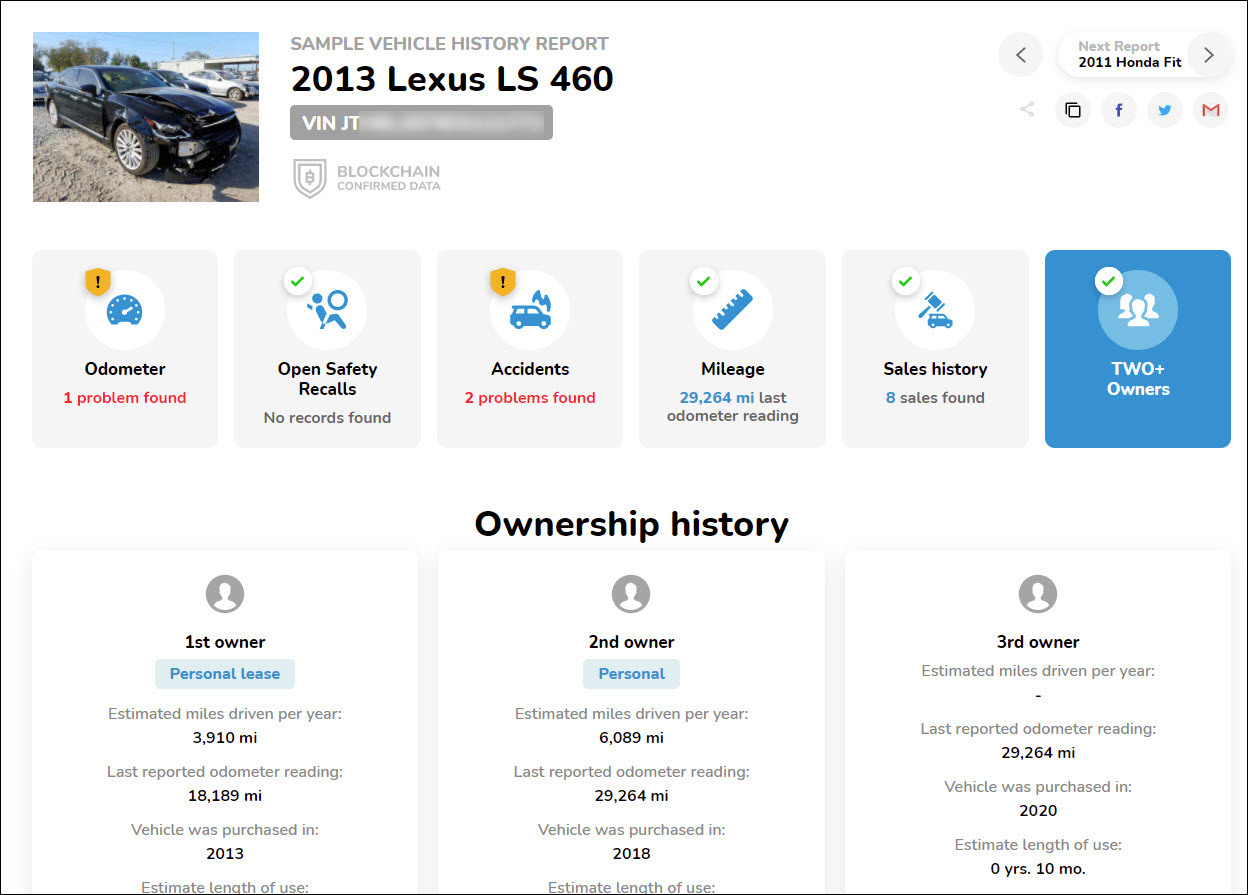Viewport: 1248px width, 895px height.
Task: Click the Ownership history heading
Action: 631,524
